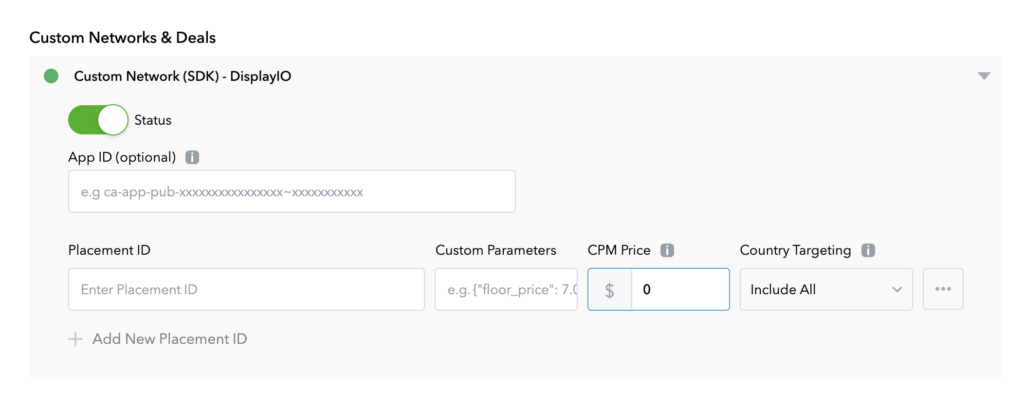Click Add New Placement ID link

tap(170, 340)
